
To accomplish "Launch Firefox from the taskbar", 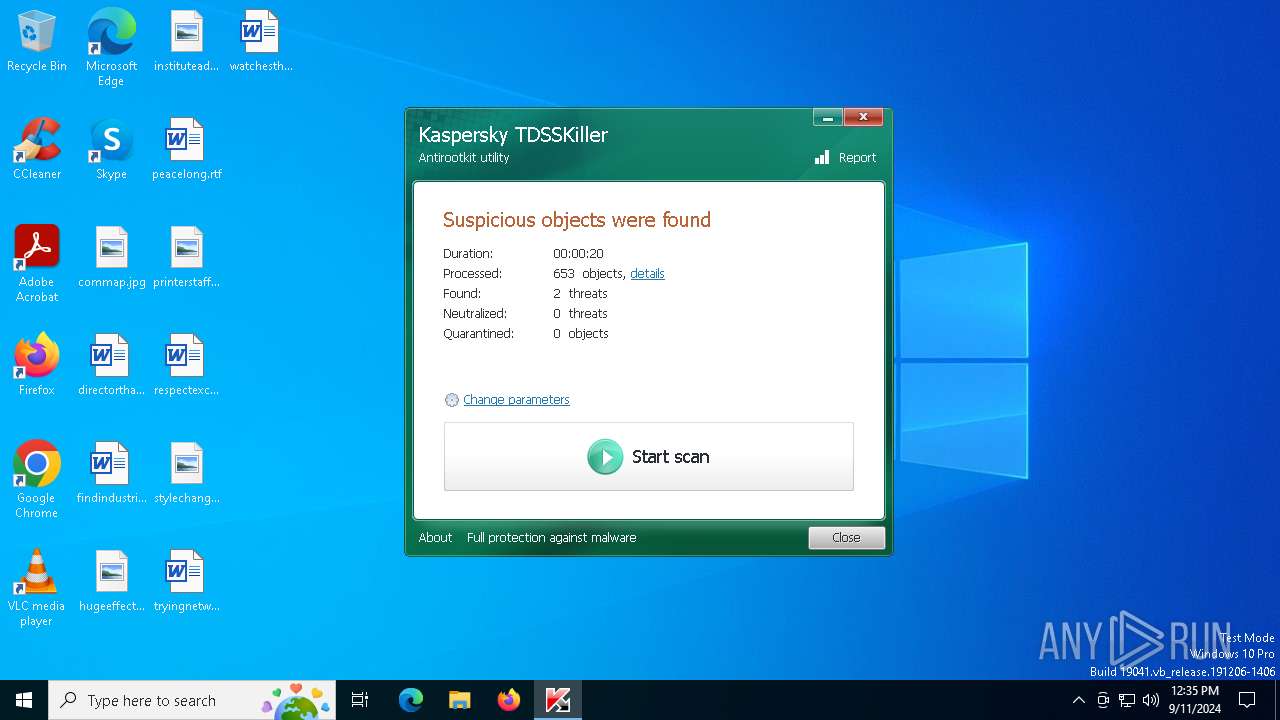I will click(508, 700).
